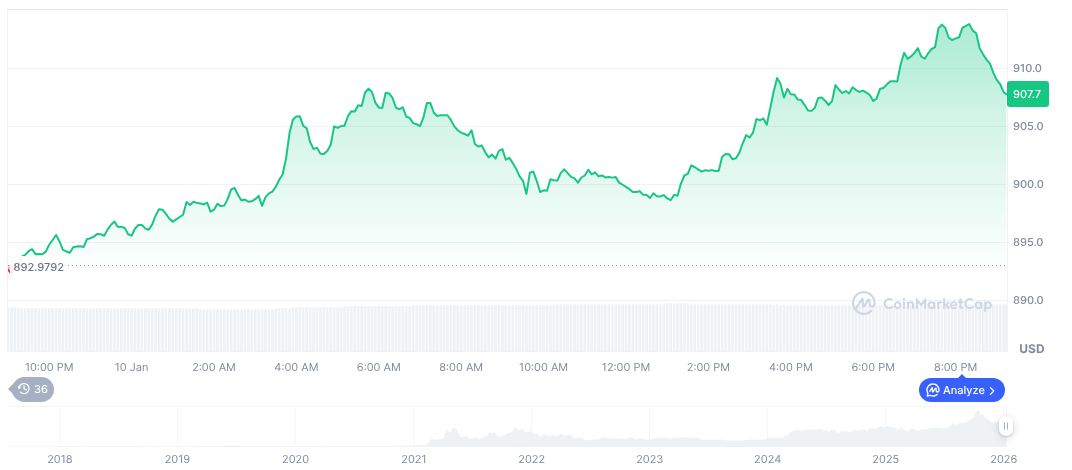The width and height of the screenshot is (1072, 470).
Task: Click the 8:00 PM time axis label
Action: click(956, 367)
